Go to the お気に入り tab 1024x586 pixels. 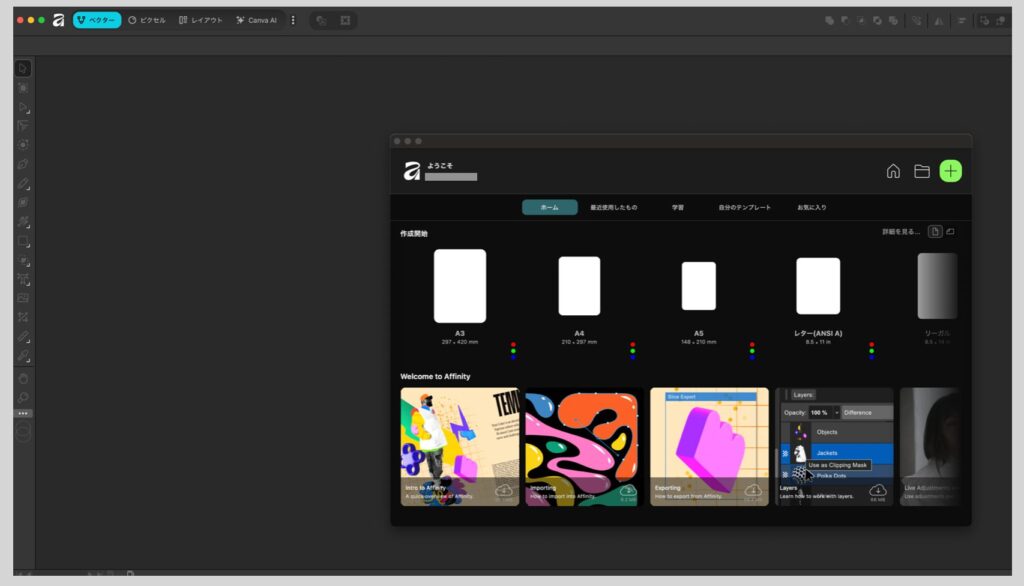tap(811, 207)
